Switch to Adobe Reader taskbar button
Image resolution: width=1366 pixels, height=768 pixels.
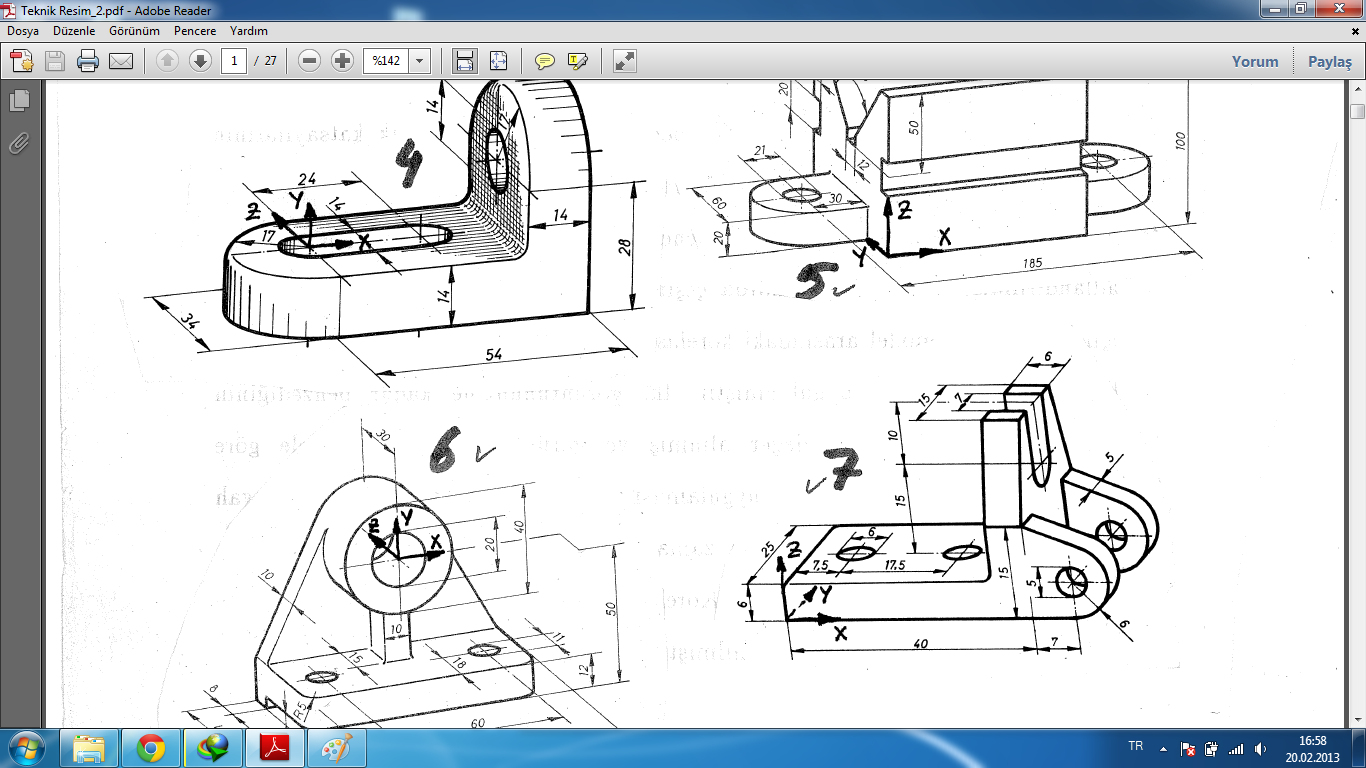[x=274, y=748]
